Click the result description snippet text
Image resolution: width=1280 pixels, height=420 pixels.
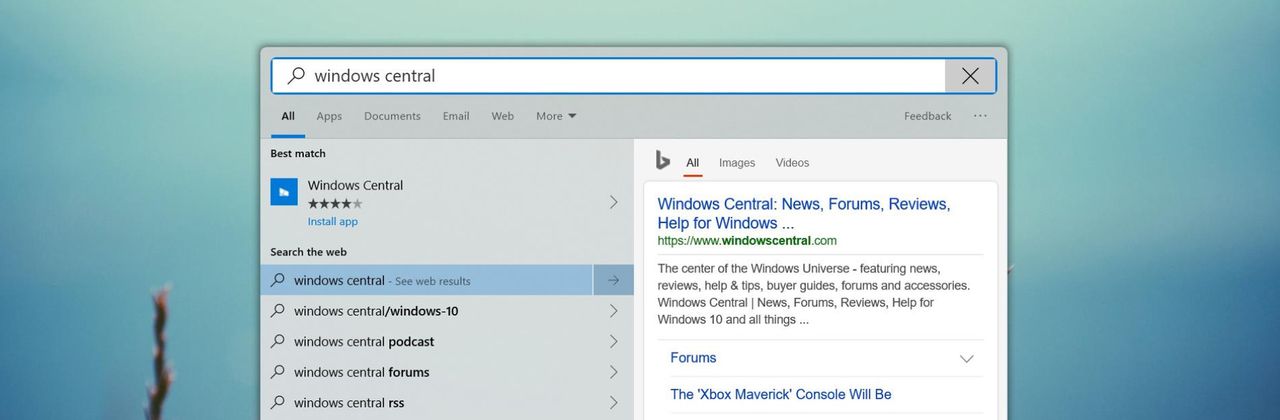click(814, 294)
